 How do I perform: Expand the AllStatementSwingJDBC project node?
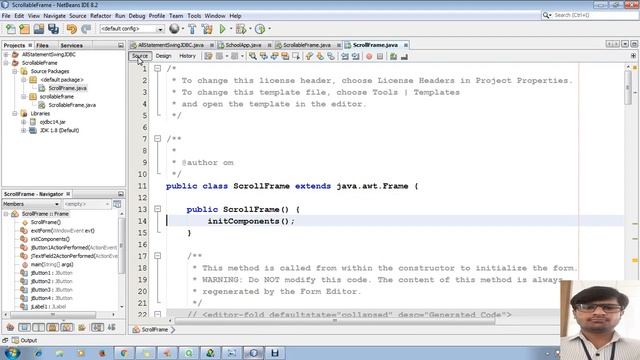click(x=6, y=54)
